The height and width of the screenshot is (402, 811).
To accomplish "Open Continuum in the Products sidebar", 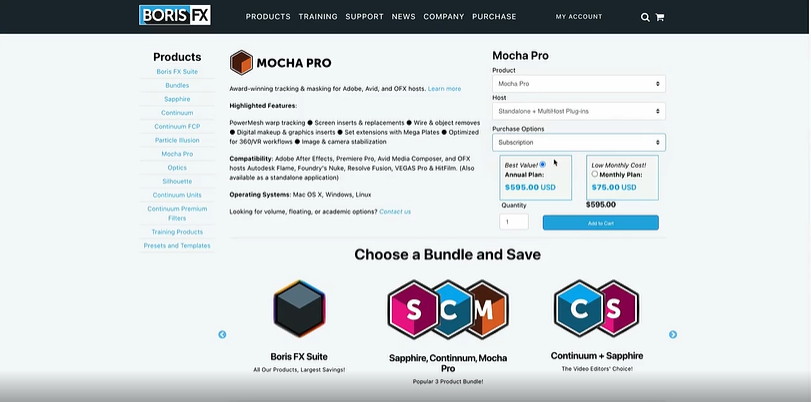I will pos(177,113).
